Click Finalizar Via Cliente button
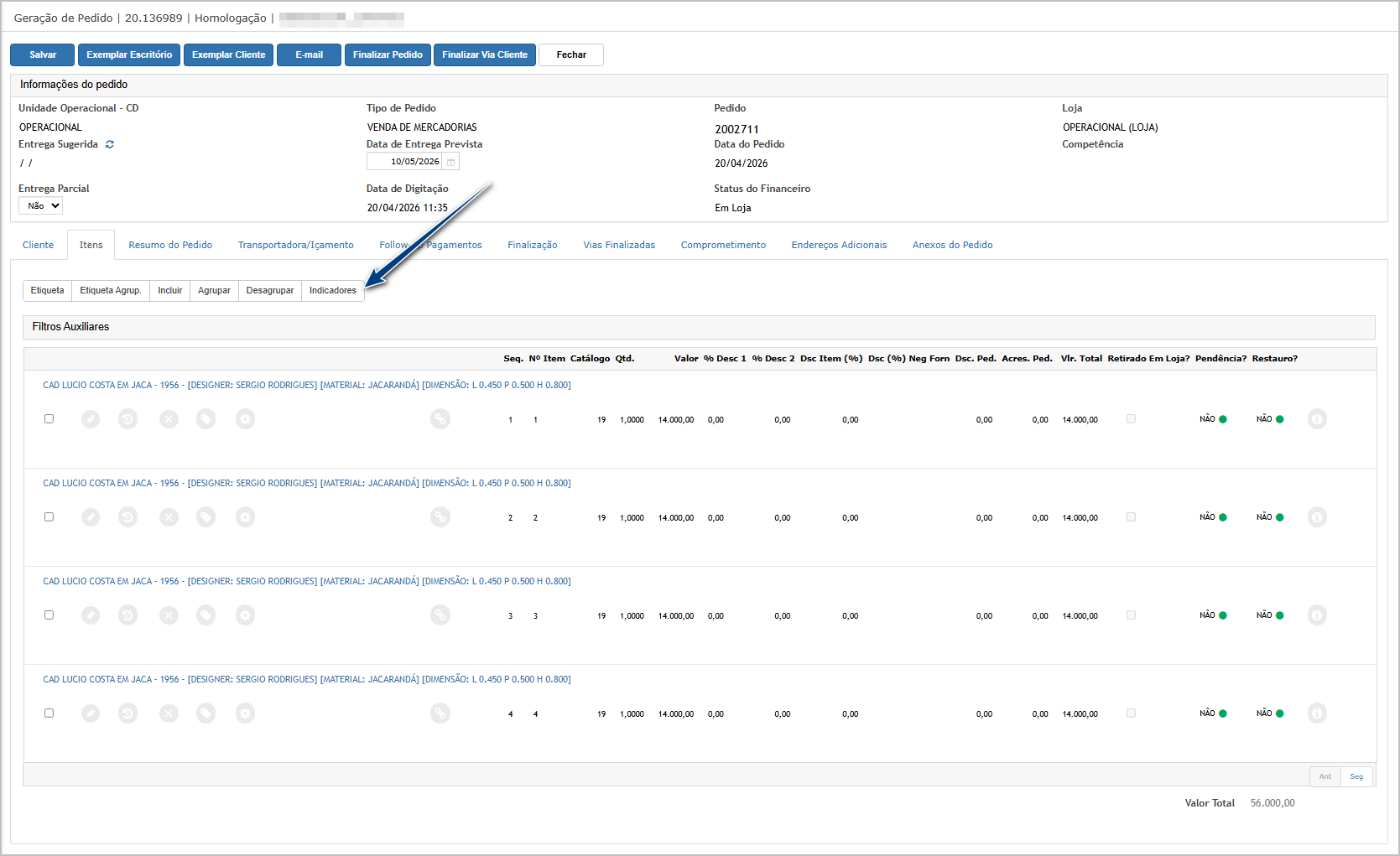The height and width of the screenshot is (856, 1400). click(x=485, y=54)
